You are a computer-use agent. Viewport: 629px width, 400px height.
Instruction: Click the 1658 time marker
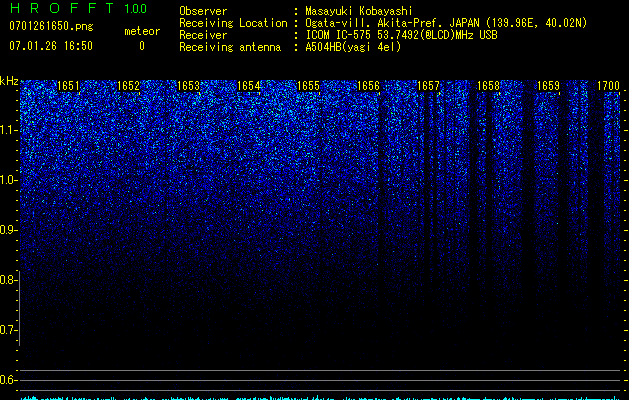click(x=488, y=86)
